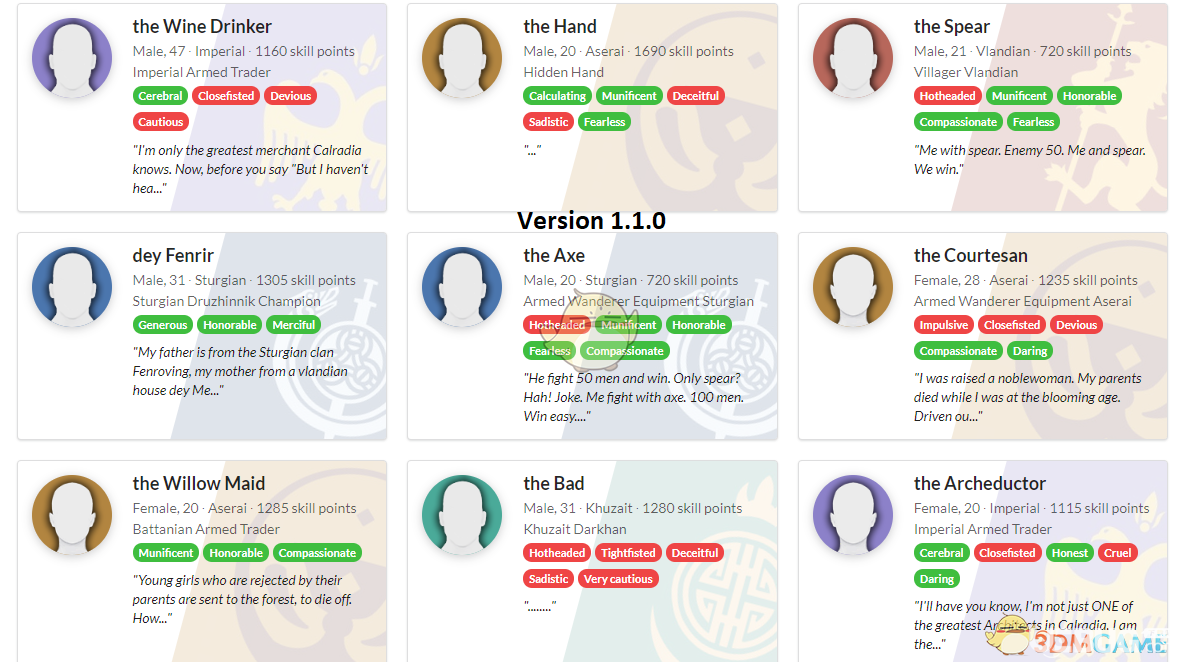Screen dimensions: 1178x662
Task: Open dey Fenrir's blue avatar icon
Action: pos(72,287)
